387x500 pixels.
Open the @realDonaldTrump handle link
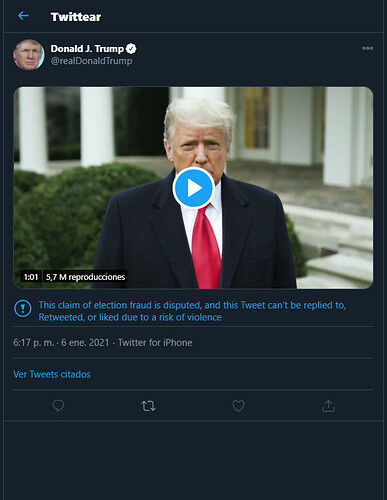pos(91,61)
